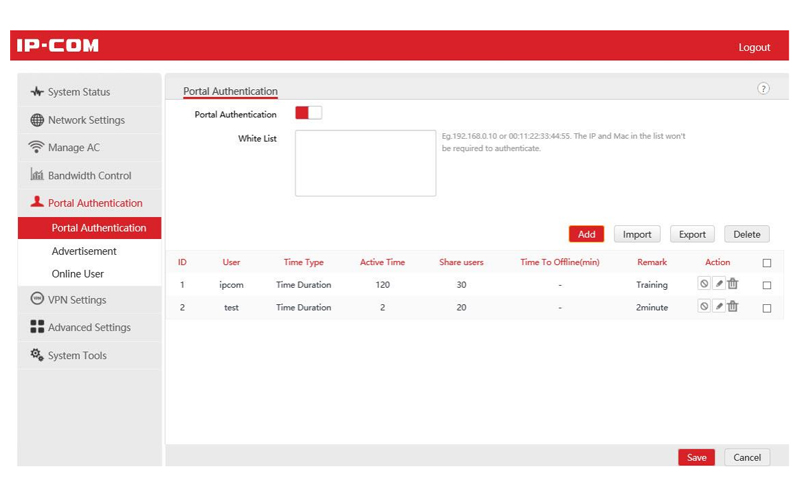
Task: Click the Action column header
Action: pos(717,262)
